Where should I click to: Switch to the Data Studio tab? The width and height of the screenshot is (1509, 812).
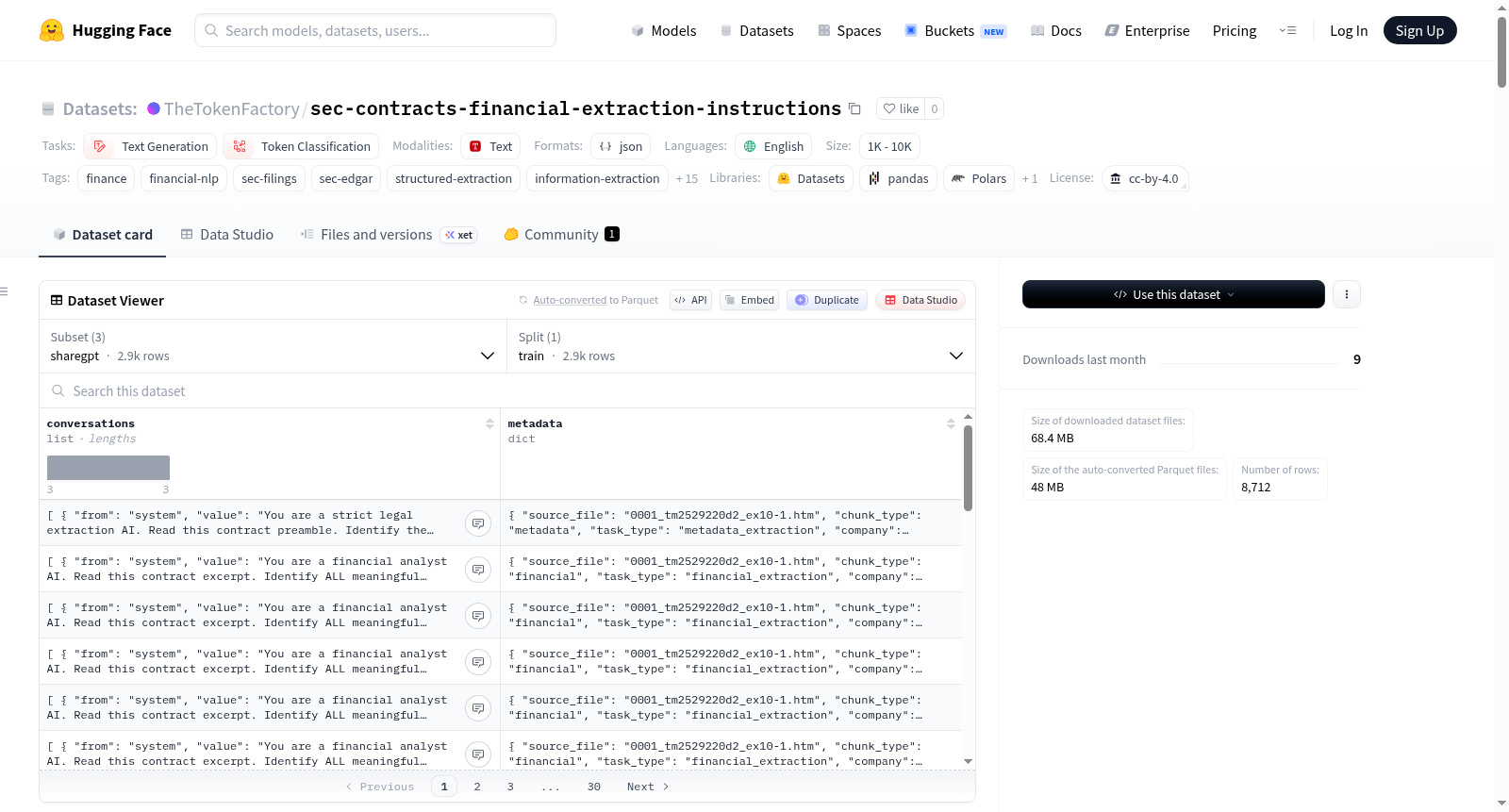tap(226, 235)
